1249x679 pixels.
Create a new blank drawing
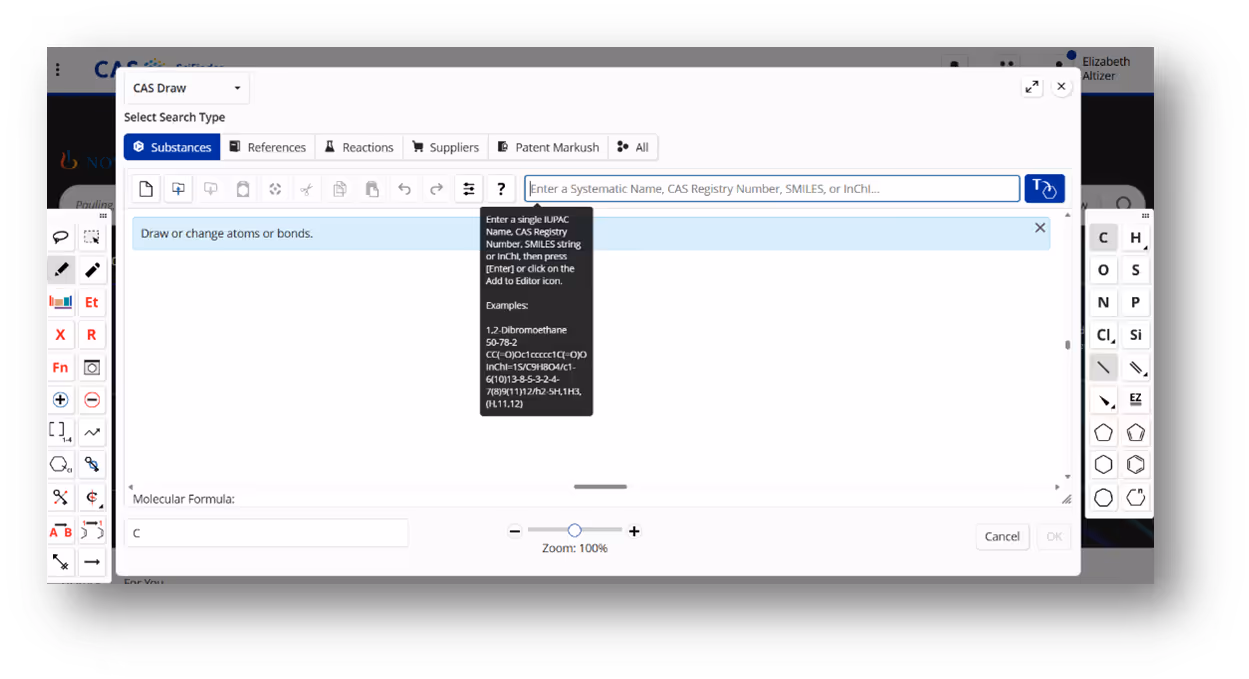coord(146,189)
